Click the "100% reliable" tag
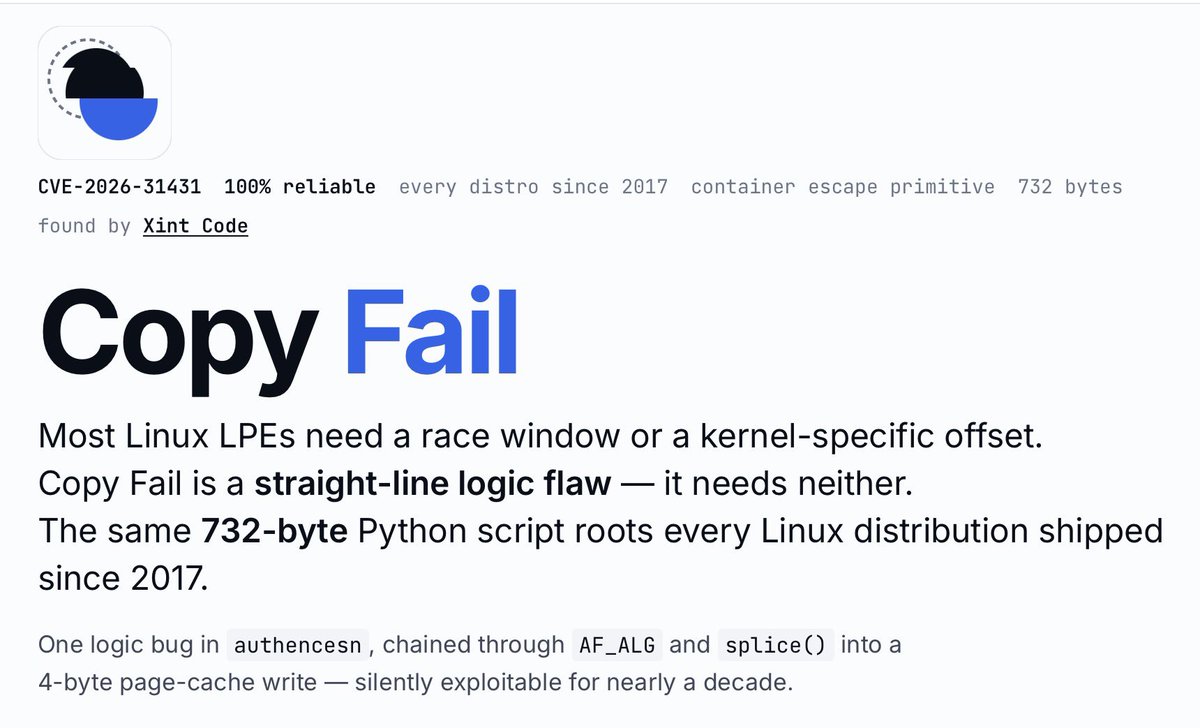The image size is (1200, 728). pyautogui.click(x=300, y=187)
